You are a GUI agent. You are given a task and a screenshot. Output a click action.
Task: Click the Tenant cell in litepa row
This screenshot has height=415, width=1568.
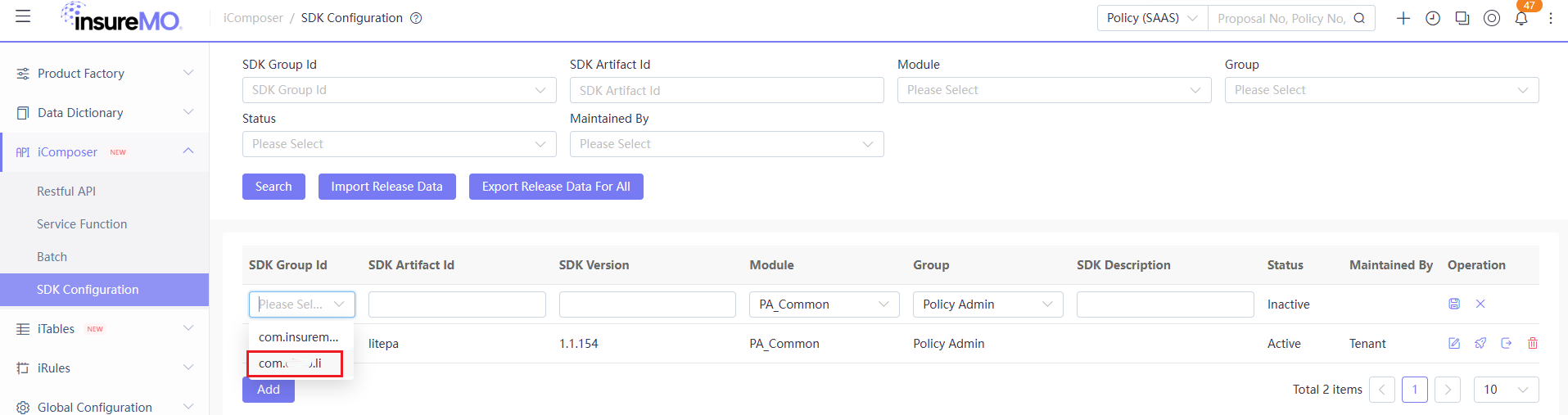point(1367,344)
